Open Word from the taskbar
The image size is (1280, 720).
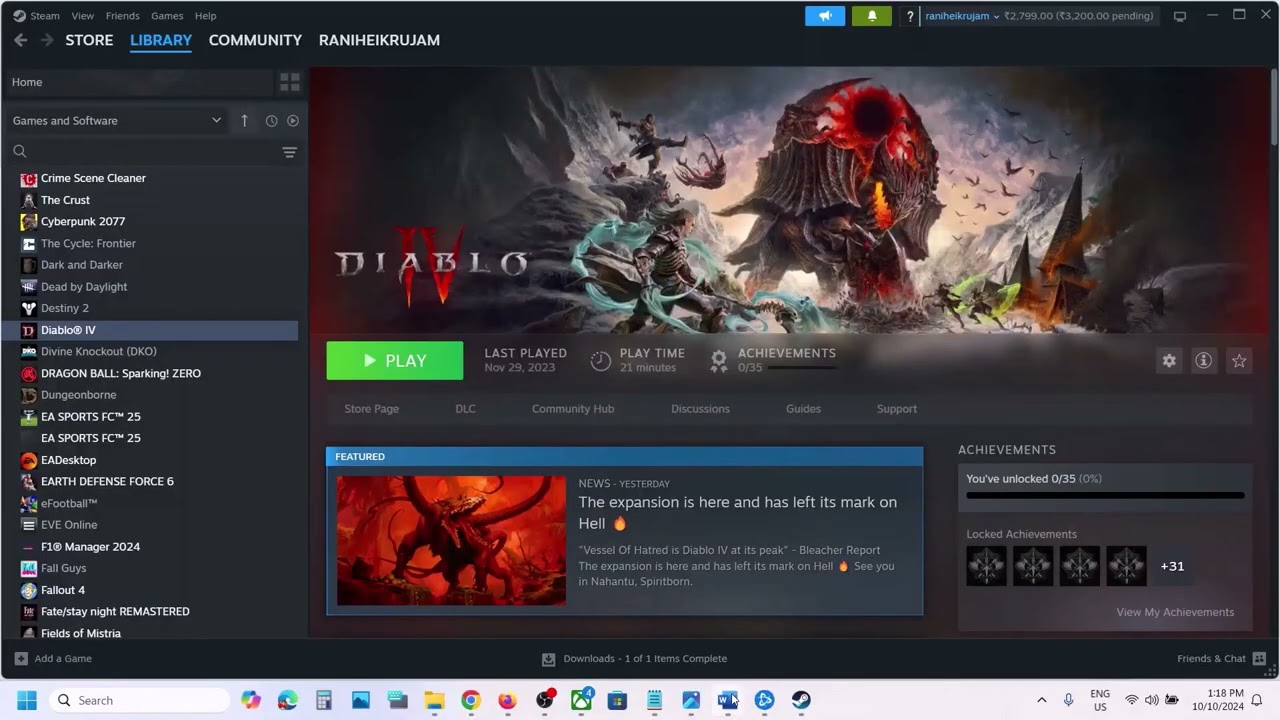[x=728, y=700]
